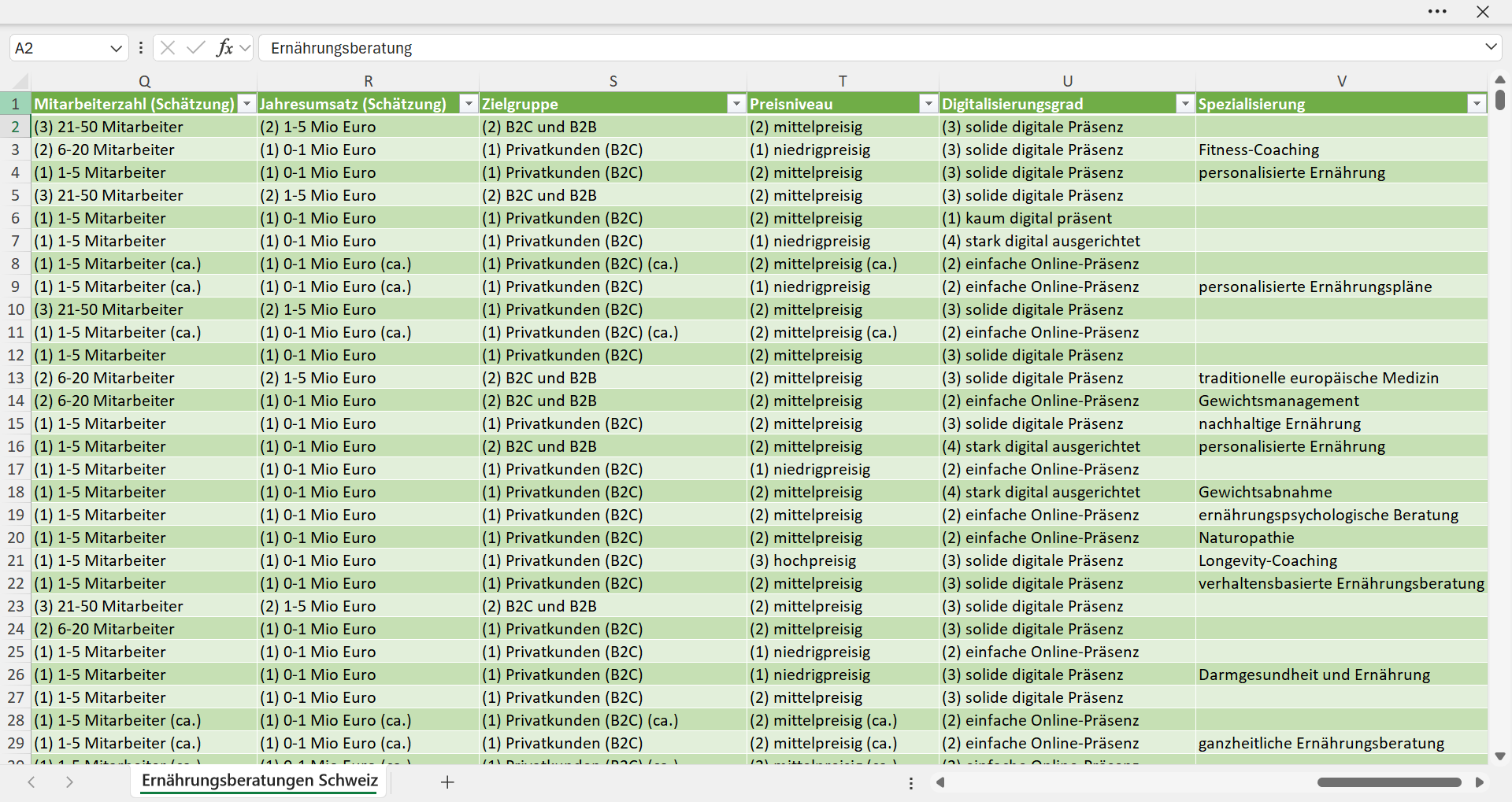Go to the next sheet arrow
The width and height of the screenshot is (1512, 802).
pos(69,782)
